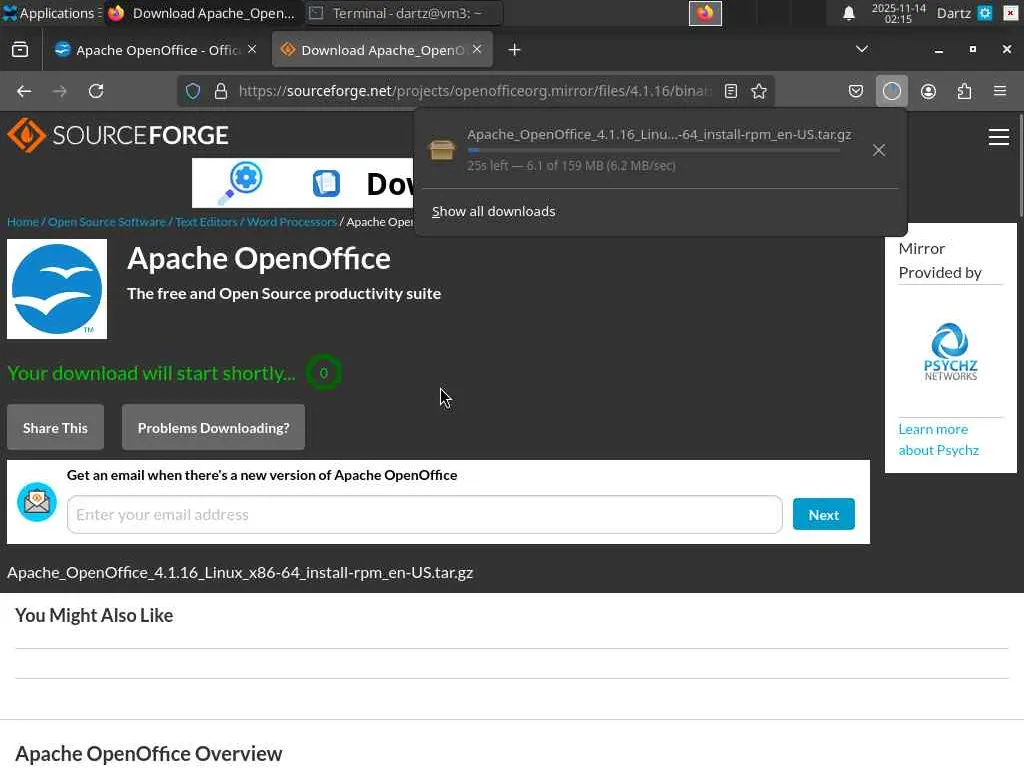1024x768 pixels.
Task: Click the URL address bar
Action: click(475, 91)
